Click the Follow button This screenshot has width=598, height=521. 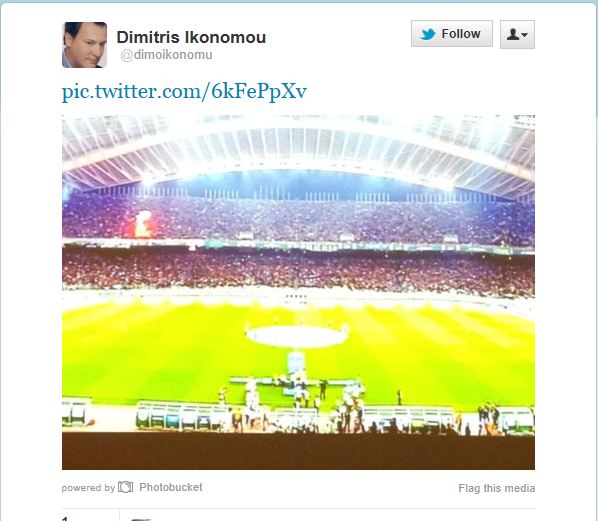click(x=452, y=34)
